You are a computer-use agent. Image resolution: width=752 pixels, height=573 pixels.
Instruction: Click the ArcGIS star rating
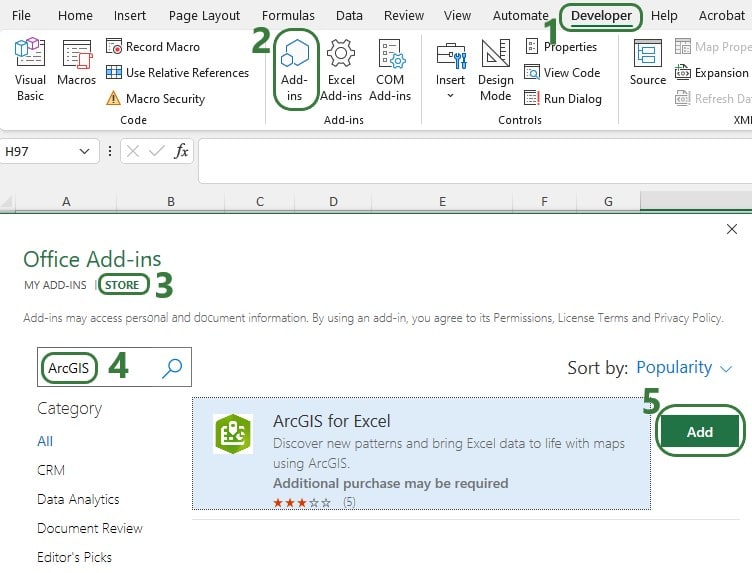[x=302, y=503]
